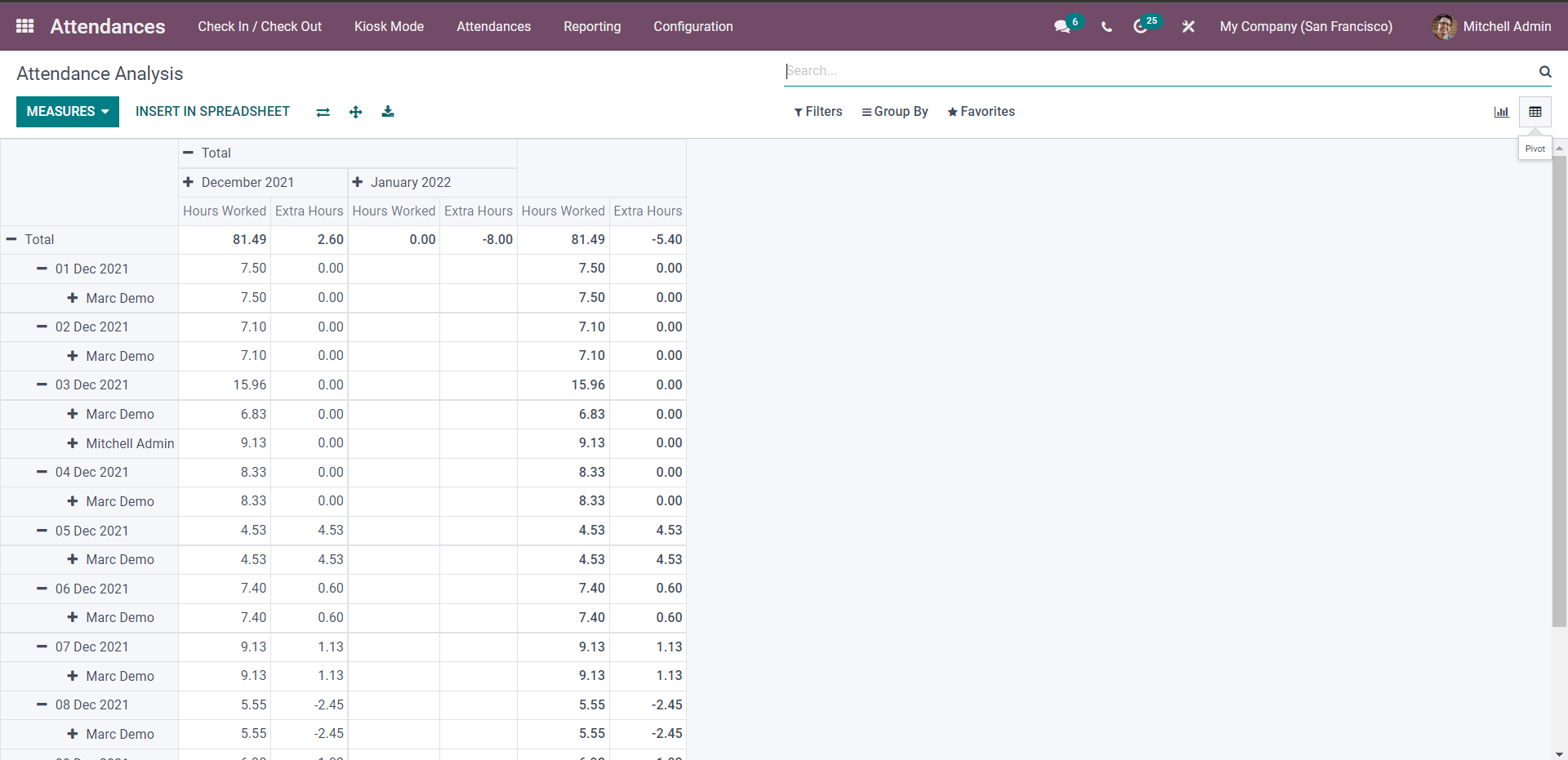Sort by January Extra Hours header
The height and width of the screenshot is (760, 1568).
[479, 211]
